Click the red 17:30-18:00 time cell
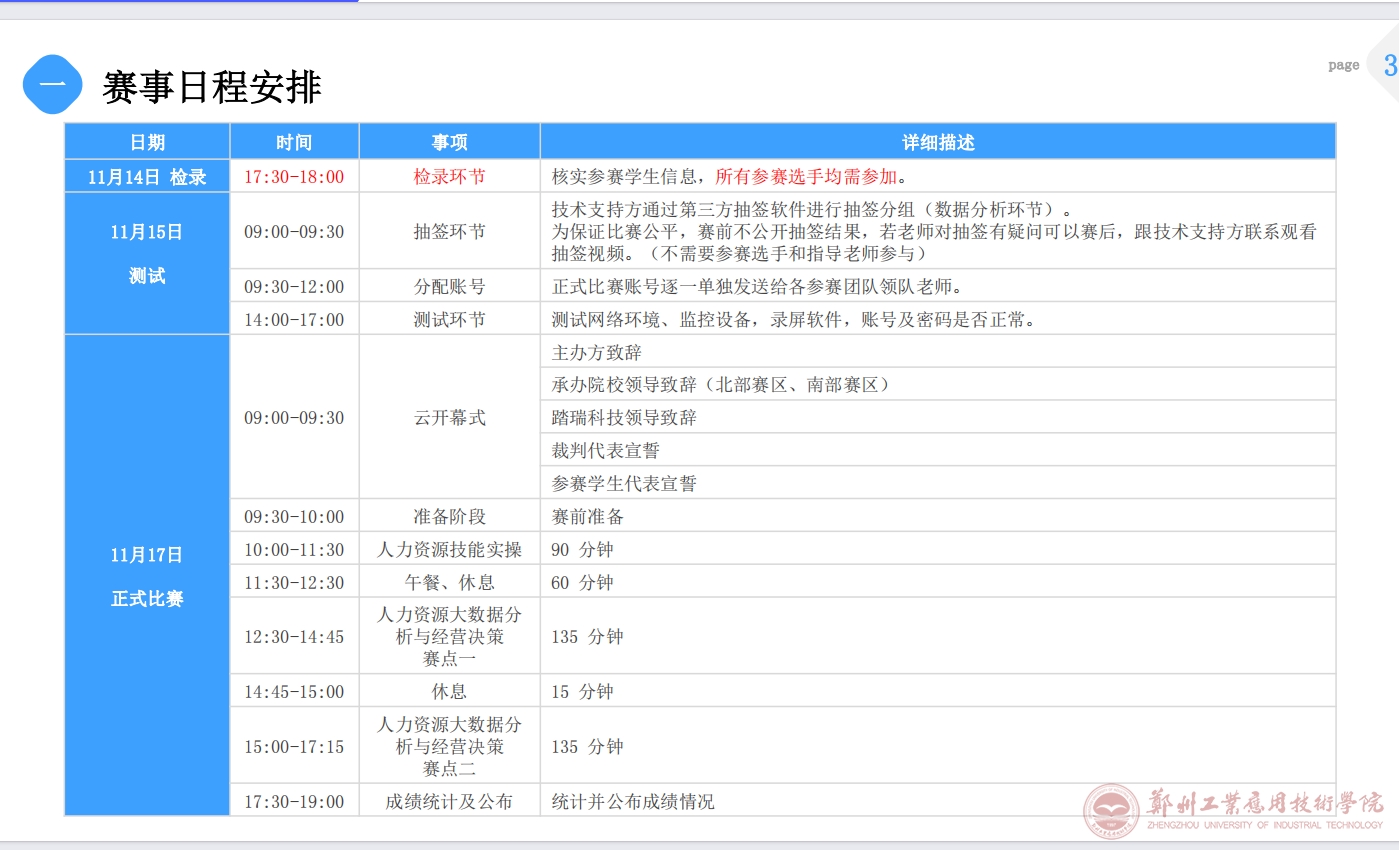Screen dimensions: 1399x850 (294, 177)
